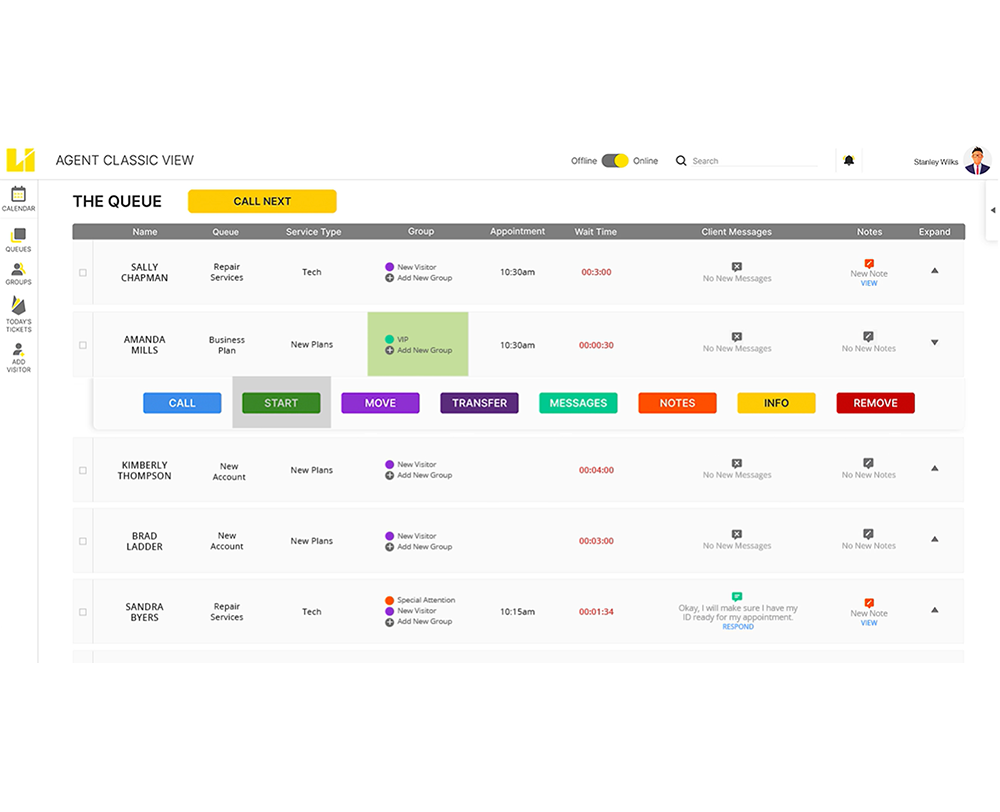Click the notification bell icon
This screenshot has height=812, width=1000.
[849, 160]
